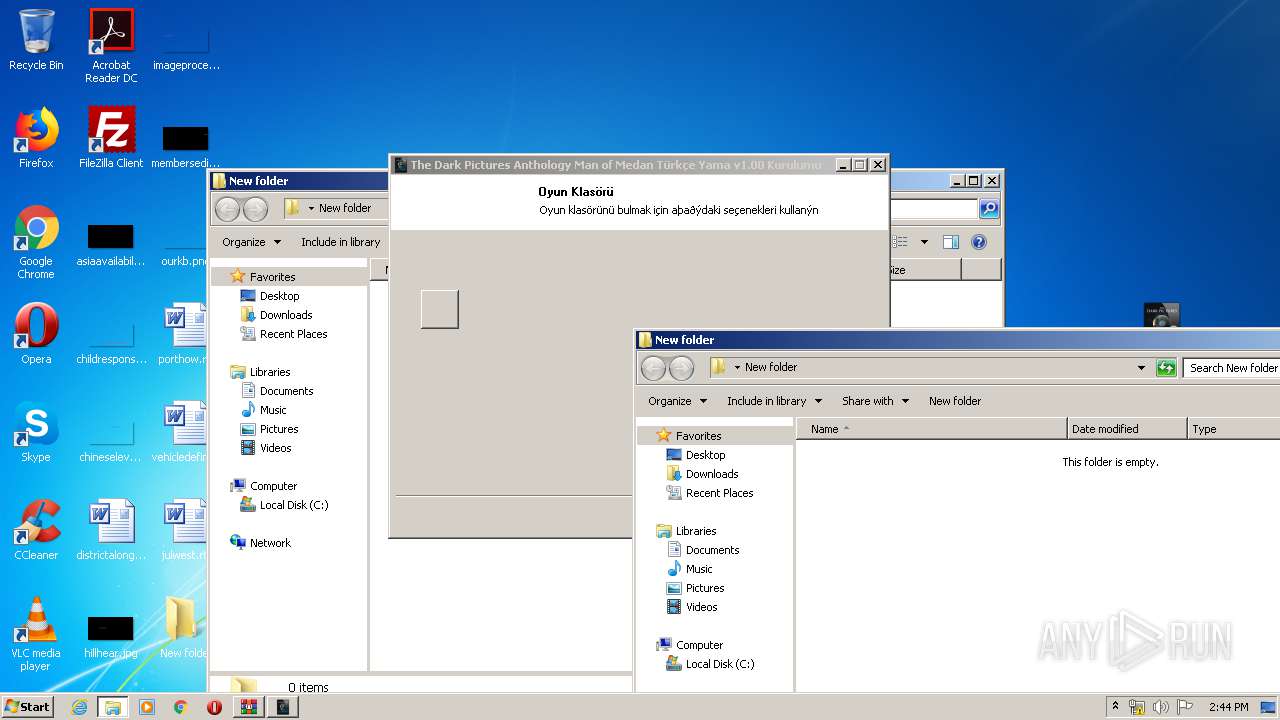1280x720 pixels.
Task: Click Action Center flag in system tray
Action: coord(1185,707)
